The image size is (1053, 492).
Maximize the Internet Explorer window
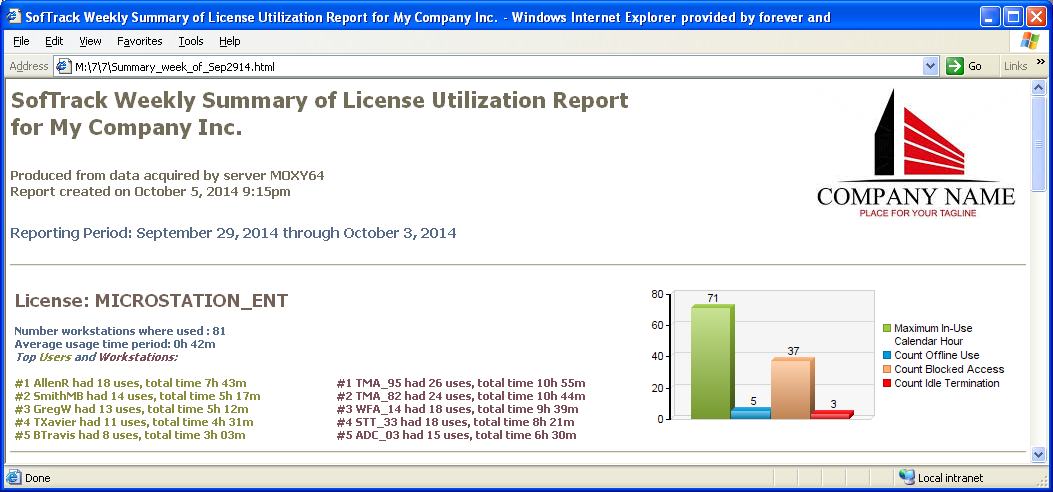1013,16
